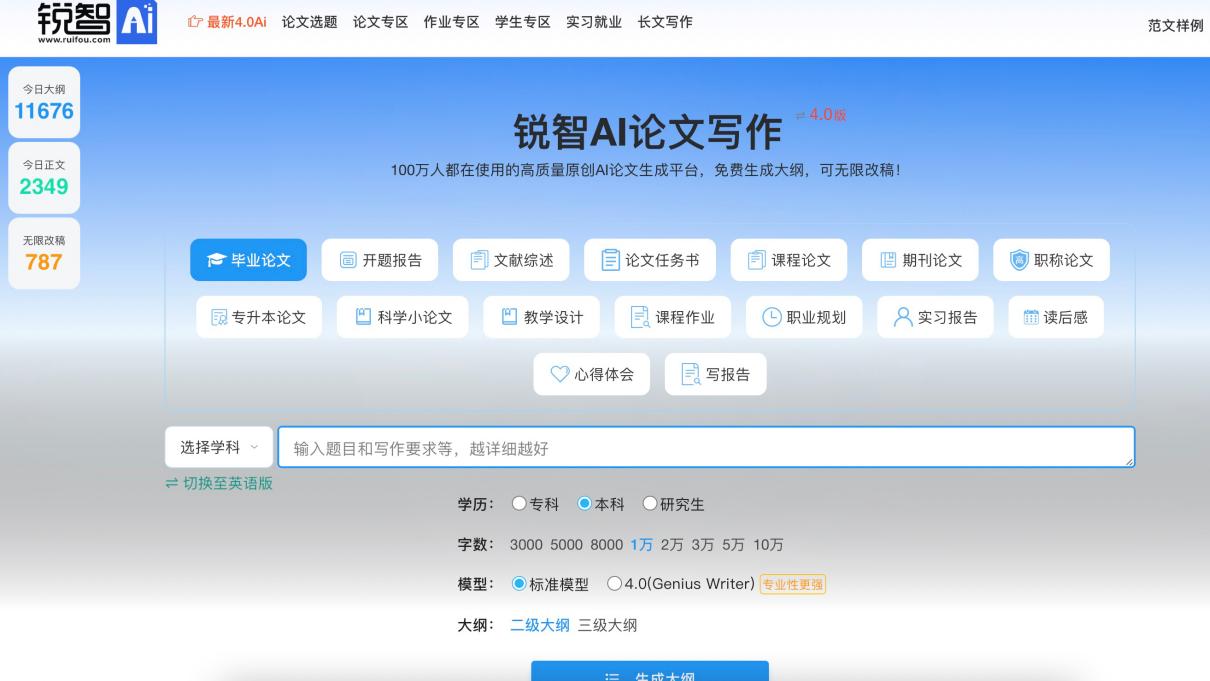Viewport: 1210px width, 681px height.
Task: Choose the 研究生 education radio button
Action: [650, 504]
